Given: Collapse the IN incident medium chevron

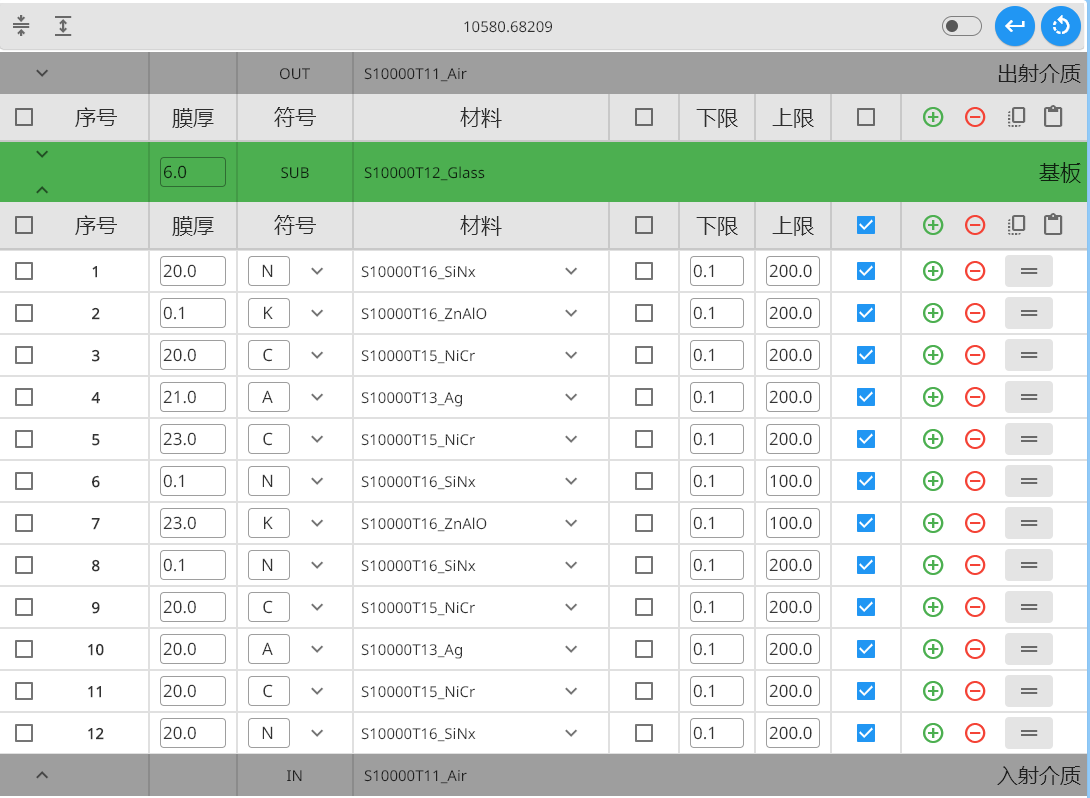Looking at the screenshot, I should pyautogui.click(x=42, y=775).
